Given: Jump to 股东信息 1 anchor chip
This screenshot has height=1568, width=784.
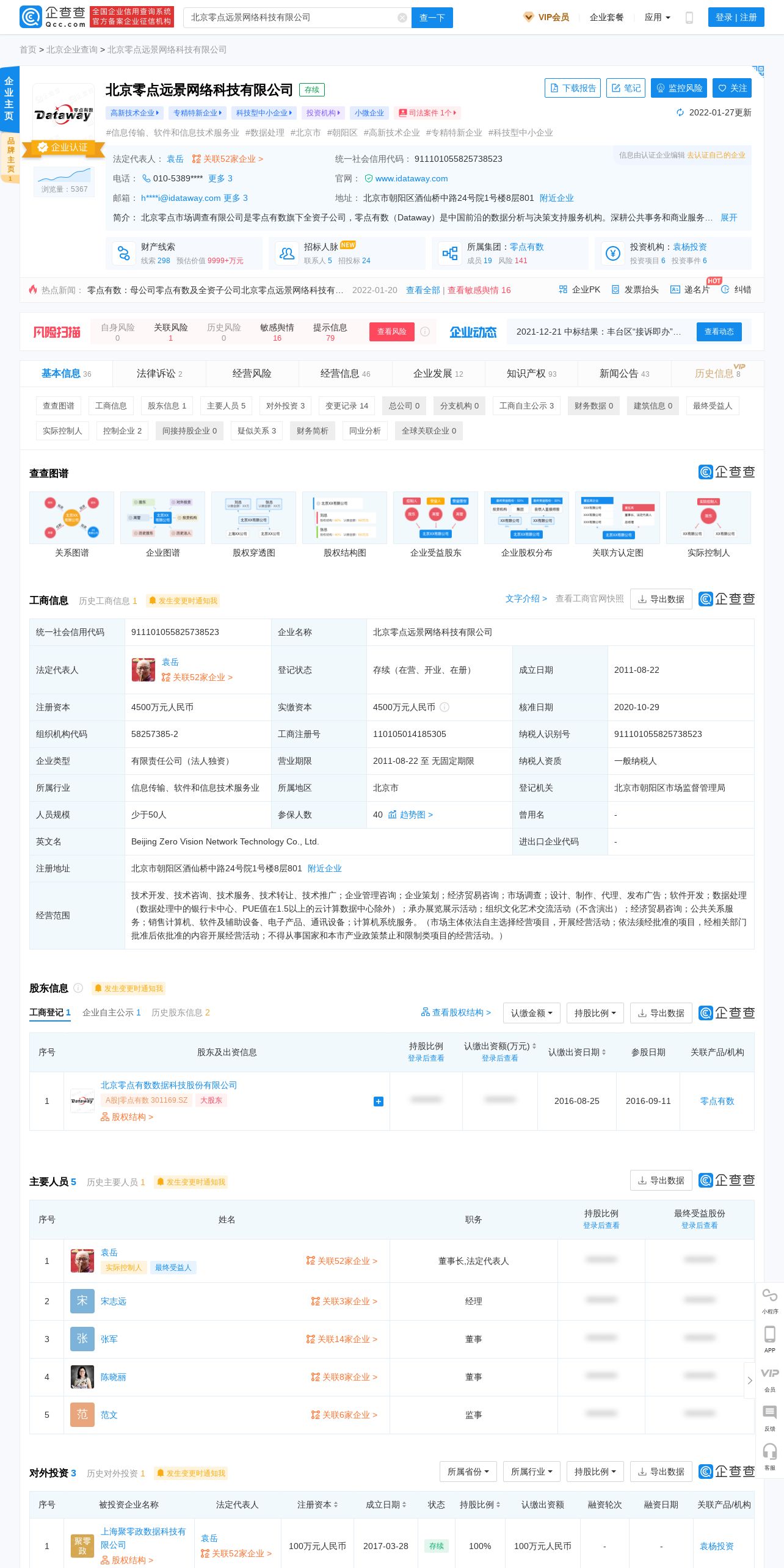Looking at the screenshot, I should click(167, 405).
